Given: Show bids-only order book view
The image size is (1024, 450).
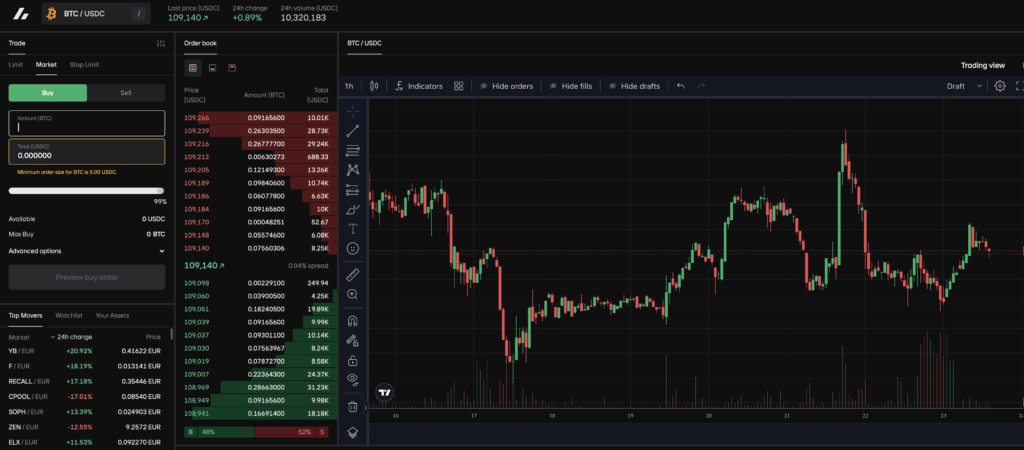Looking at the screenshot, I should (212, 68).
